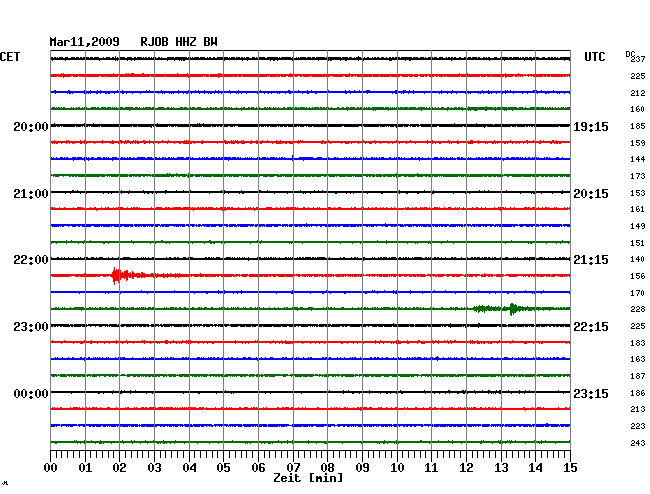The image size is (650, 494).
Task: Select the 23:00 CET time label
Action: pyautogui.click(x=31, y=327)
